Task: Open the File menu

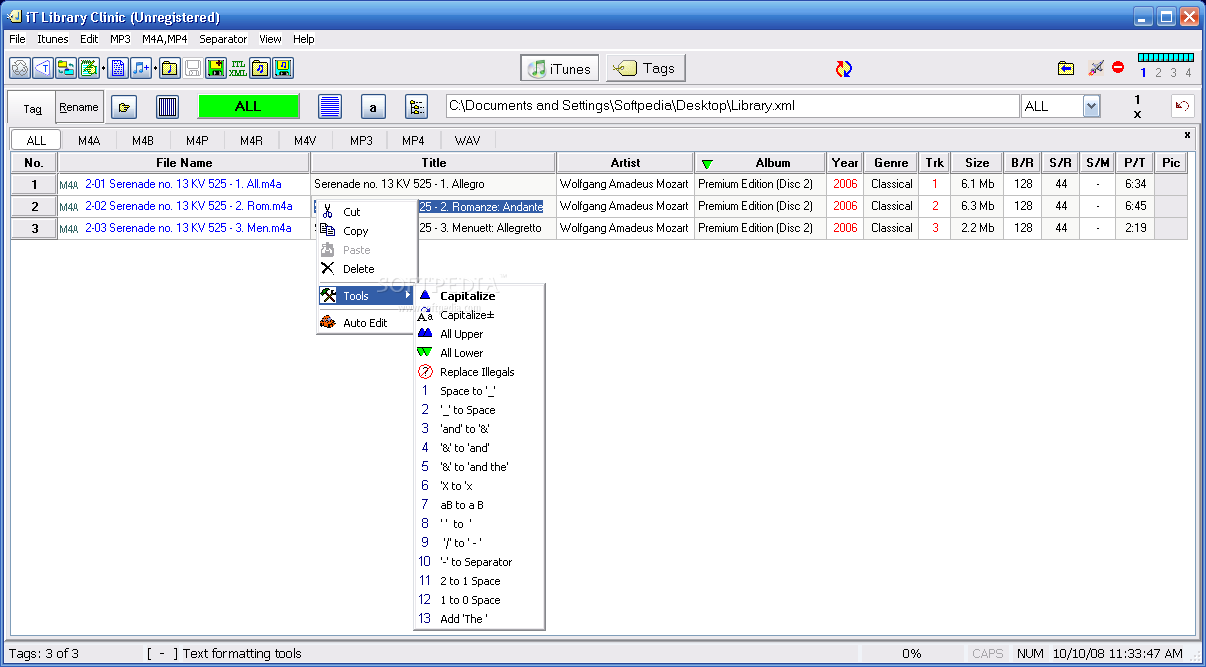Action: 17,39
